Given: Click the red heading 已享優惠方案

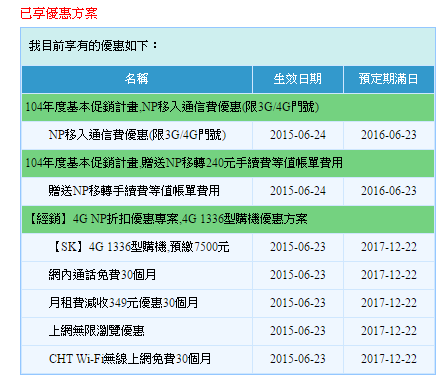Looking at the screenshot, I should 59,14.
